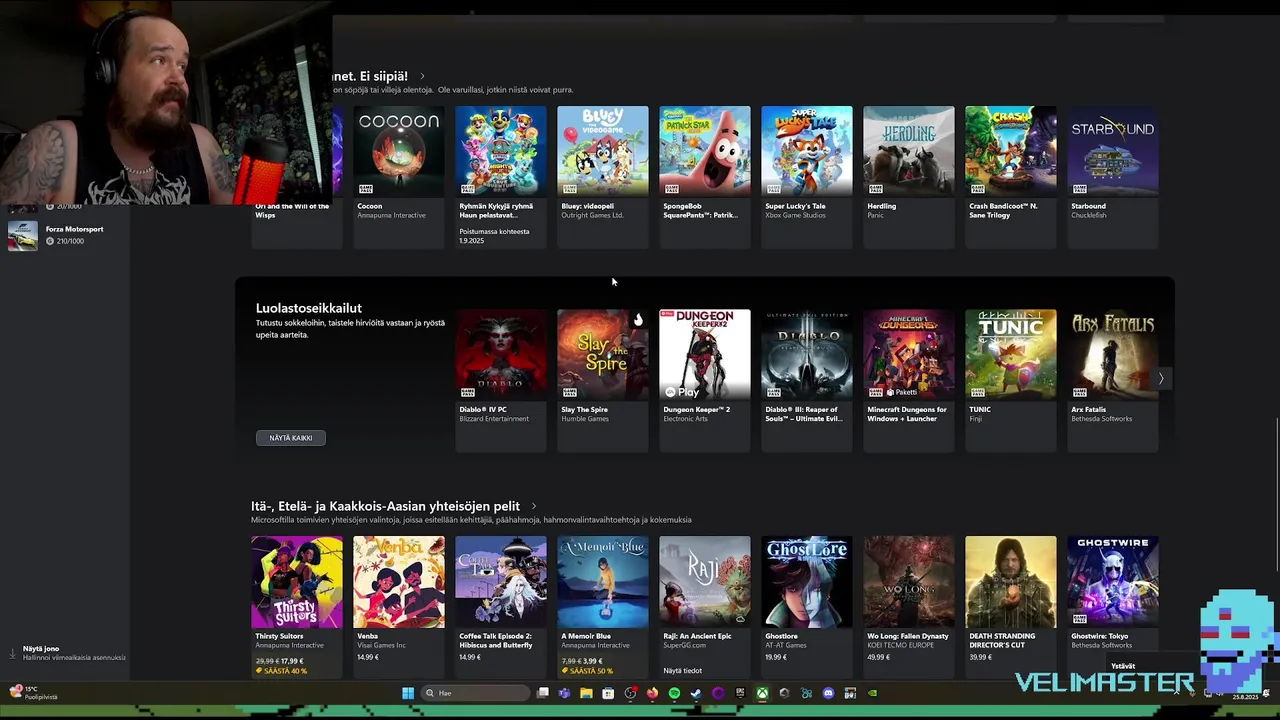Select Arx Fatalis cover art
Viewport: 1280px width, 720px height.
coord(1112,354)
